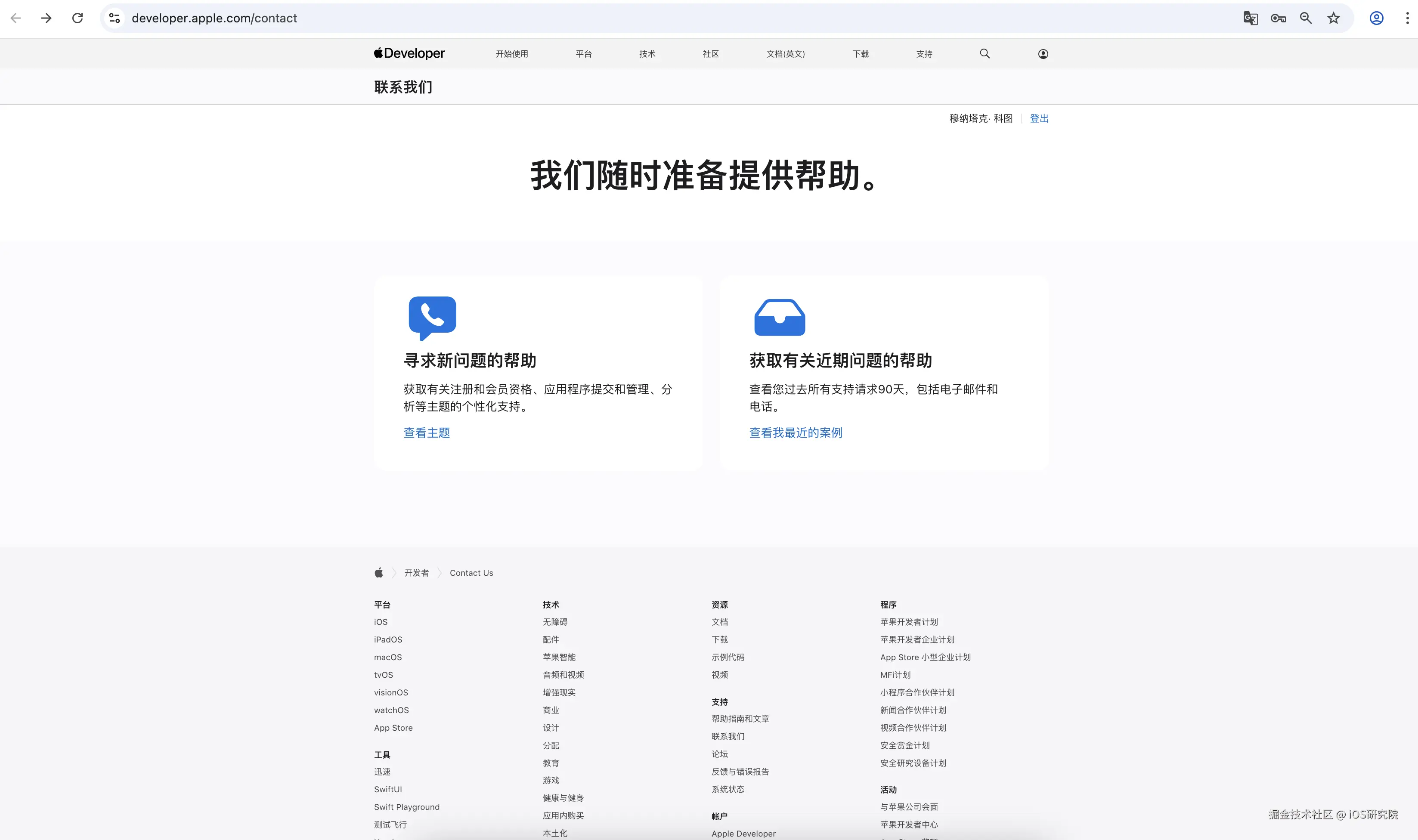Click the Google Translate icon in address bar
The width and height of the screenshot is (1418, 840).
pos(1251,18)
